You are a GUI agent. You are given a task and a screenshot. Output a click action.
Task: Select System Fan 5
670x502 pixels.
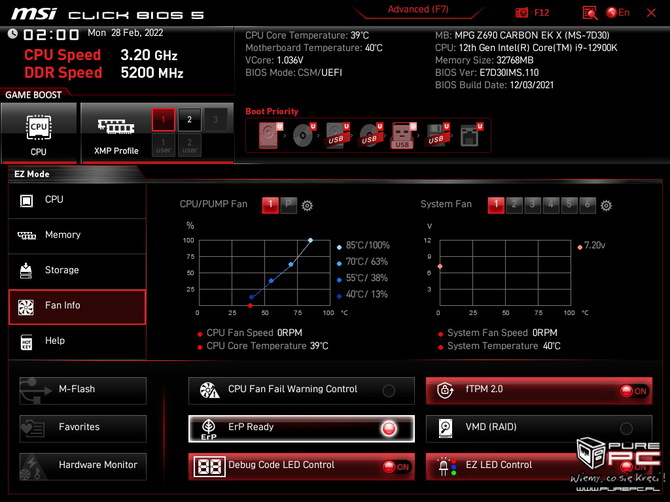[569, 205]
